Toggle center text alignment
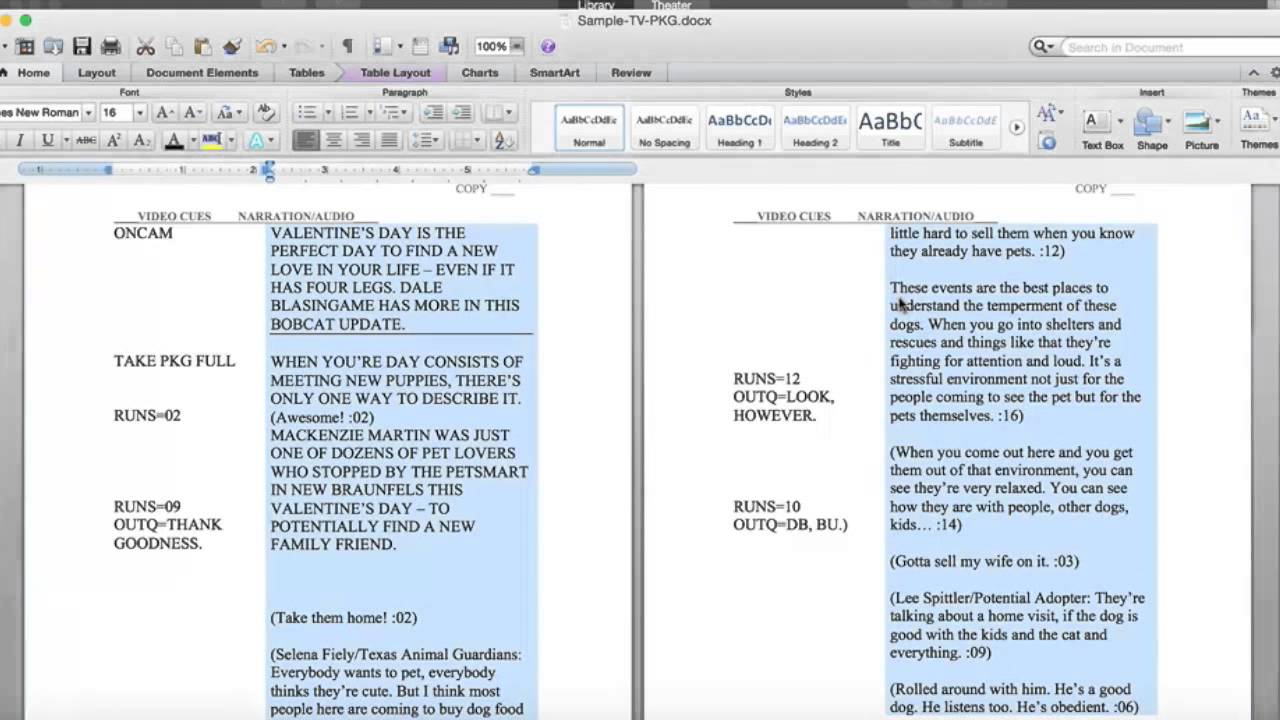This screenshot has width=1280, height=720. click(334, 141)
